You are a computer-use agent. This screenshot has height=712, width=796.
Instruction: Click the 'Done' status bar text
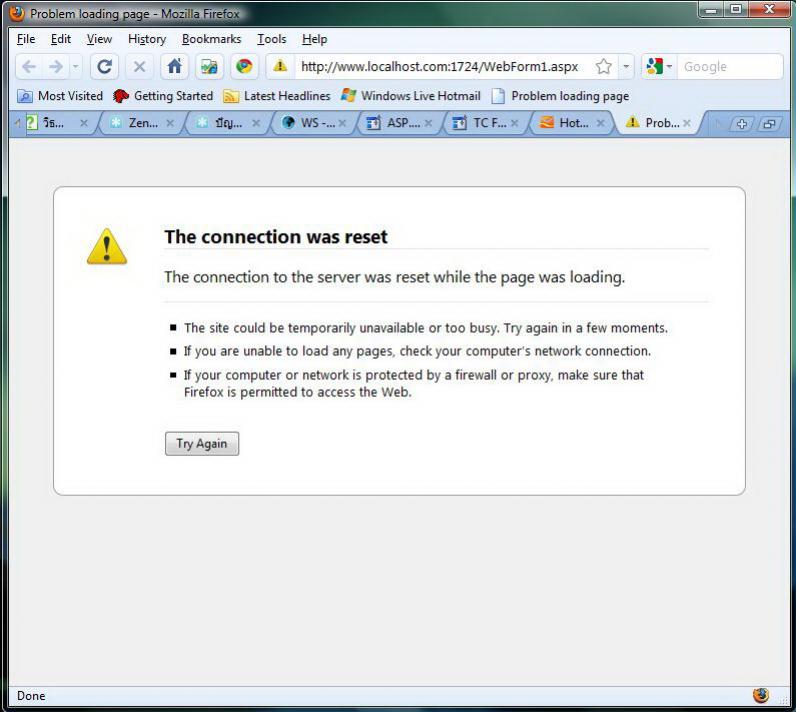[x=31, y=696]
